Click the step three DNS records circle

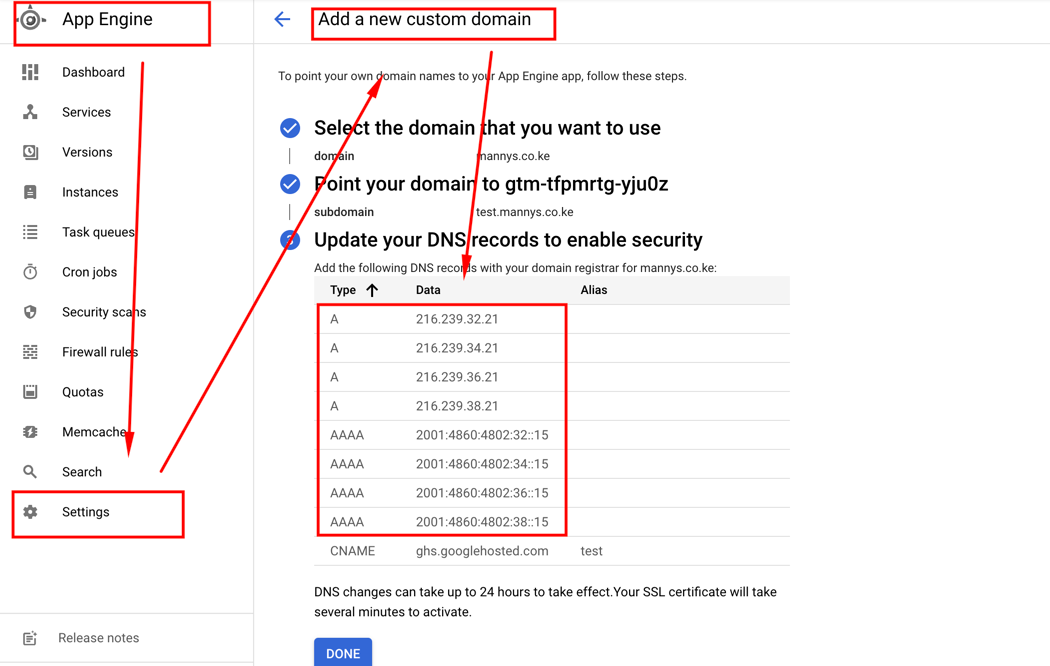(x=290, y=240)
